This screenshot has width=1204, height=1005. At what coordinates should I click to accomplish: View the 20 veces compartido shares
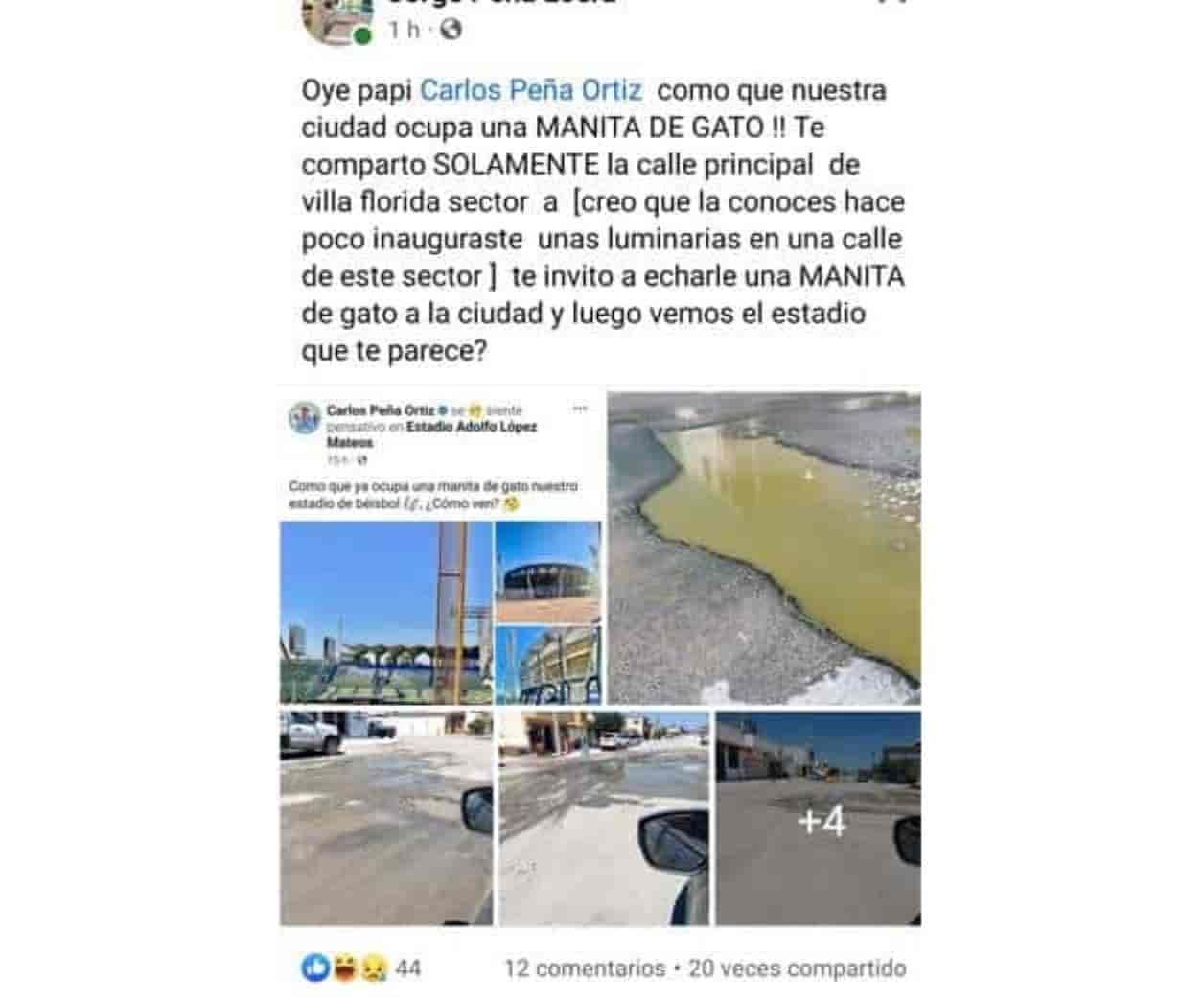click(x=797, y=969)
